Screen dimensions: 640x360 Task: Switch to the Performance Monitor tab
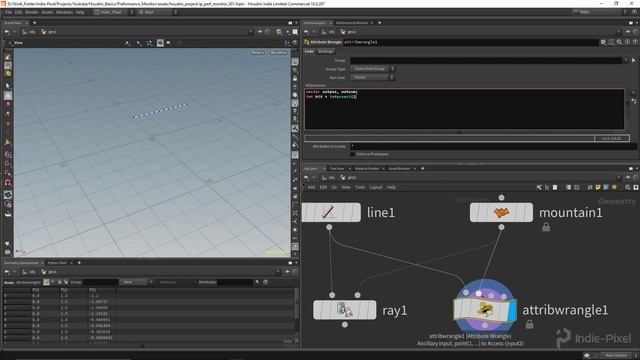[x=352, y=23]
